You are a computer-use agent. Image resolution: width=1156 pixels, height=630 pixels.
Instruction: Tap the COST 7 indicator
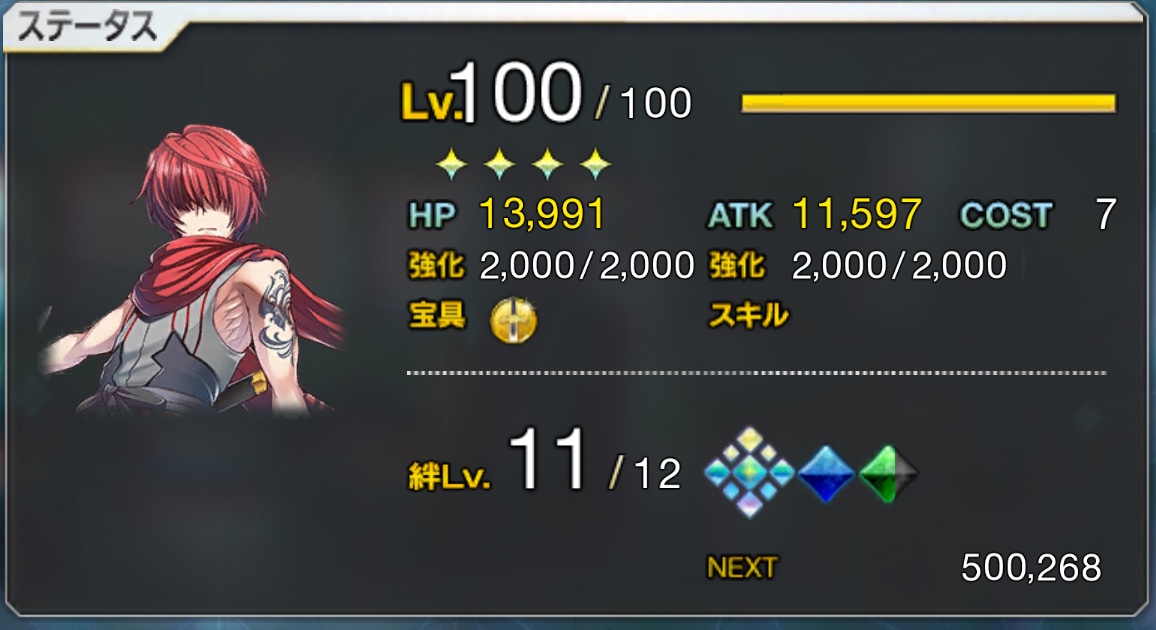[1038, 214]
